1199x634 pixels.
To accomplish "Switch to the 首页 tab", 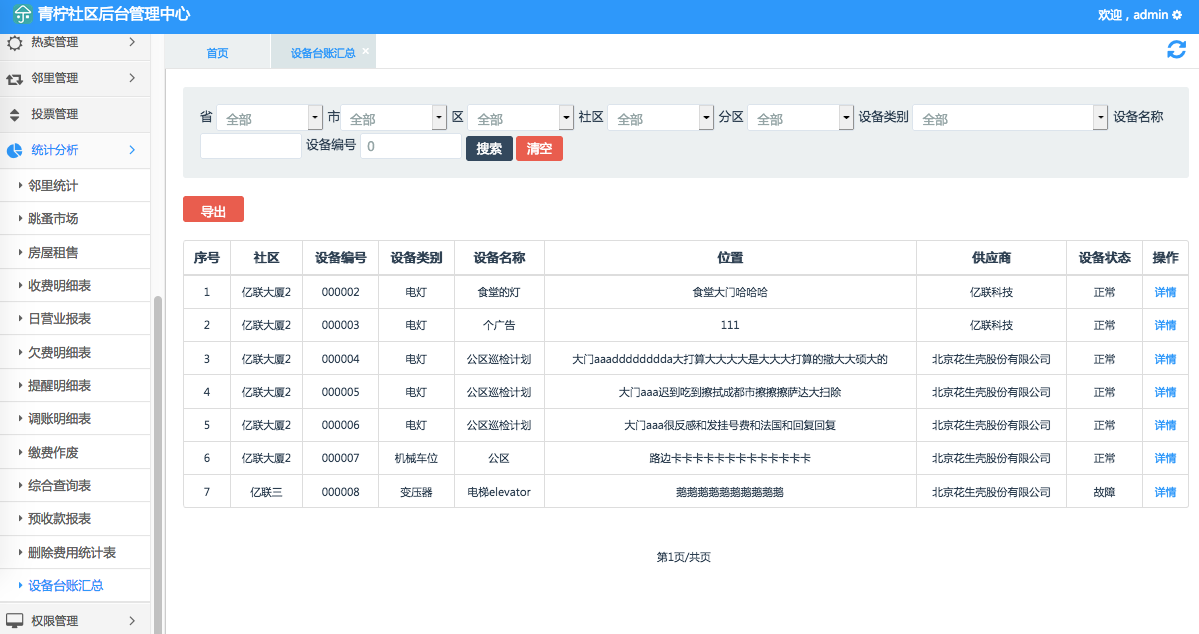I will 217,53.
